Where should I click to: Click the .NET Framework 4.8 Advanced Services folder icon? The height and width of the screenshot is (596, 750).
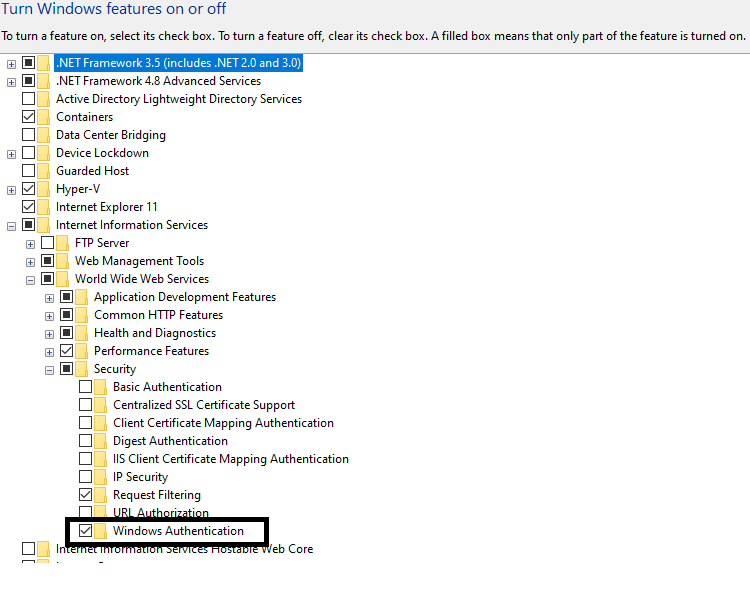pos(44,81)
